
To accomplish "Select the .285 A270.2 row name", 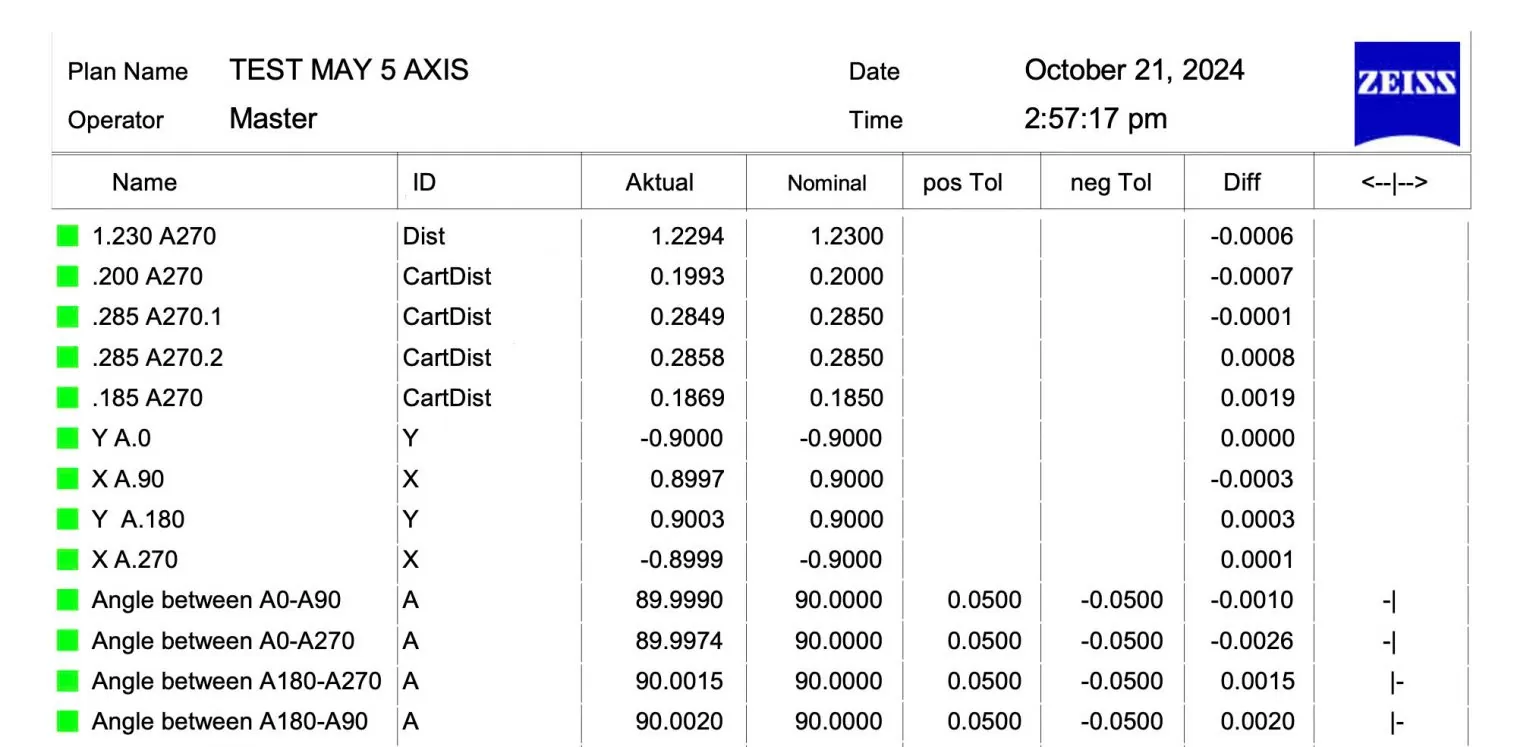I will pos(157,358).
